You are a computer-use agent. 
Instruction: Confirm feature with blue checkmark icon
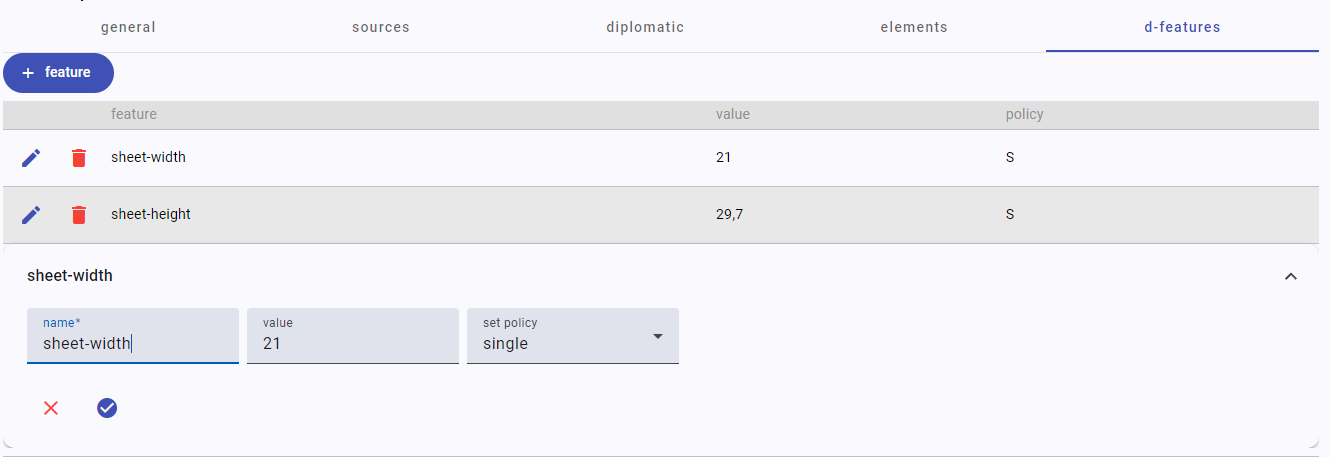pyautogui.click(x=107, y=408)
